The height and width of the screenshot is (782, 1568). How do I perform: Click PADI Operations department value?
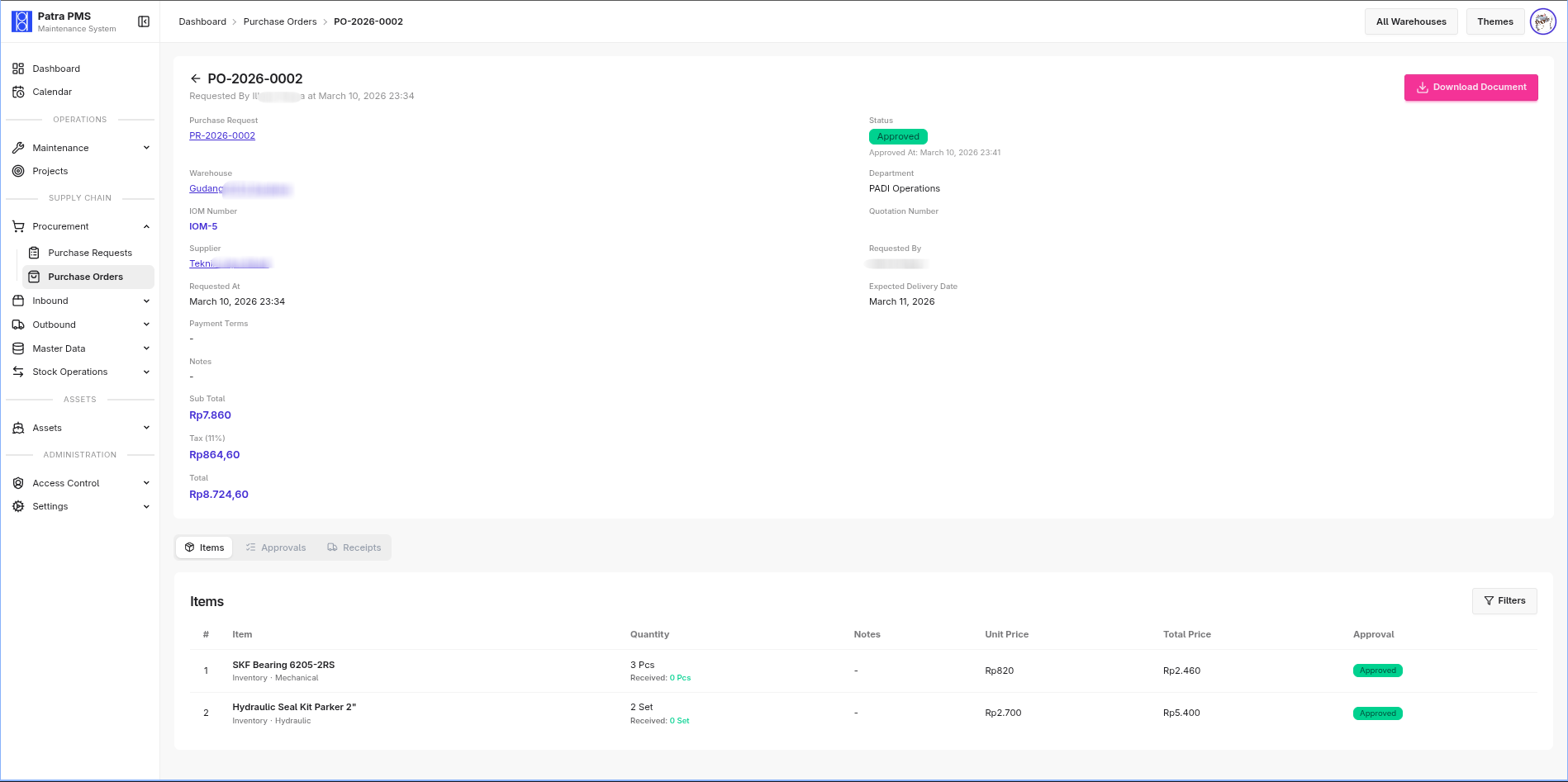(x=905, y=188)
